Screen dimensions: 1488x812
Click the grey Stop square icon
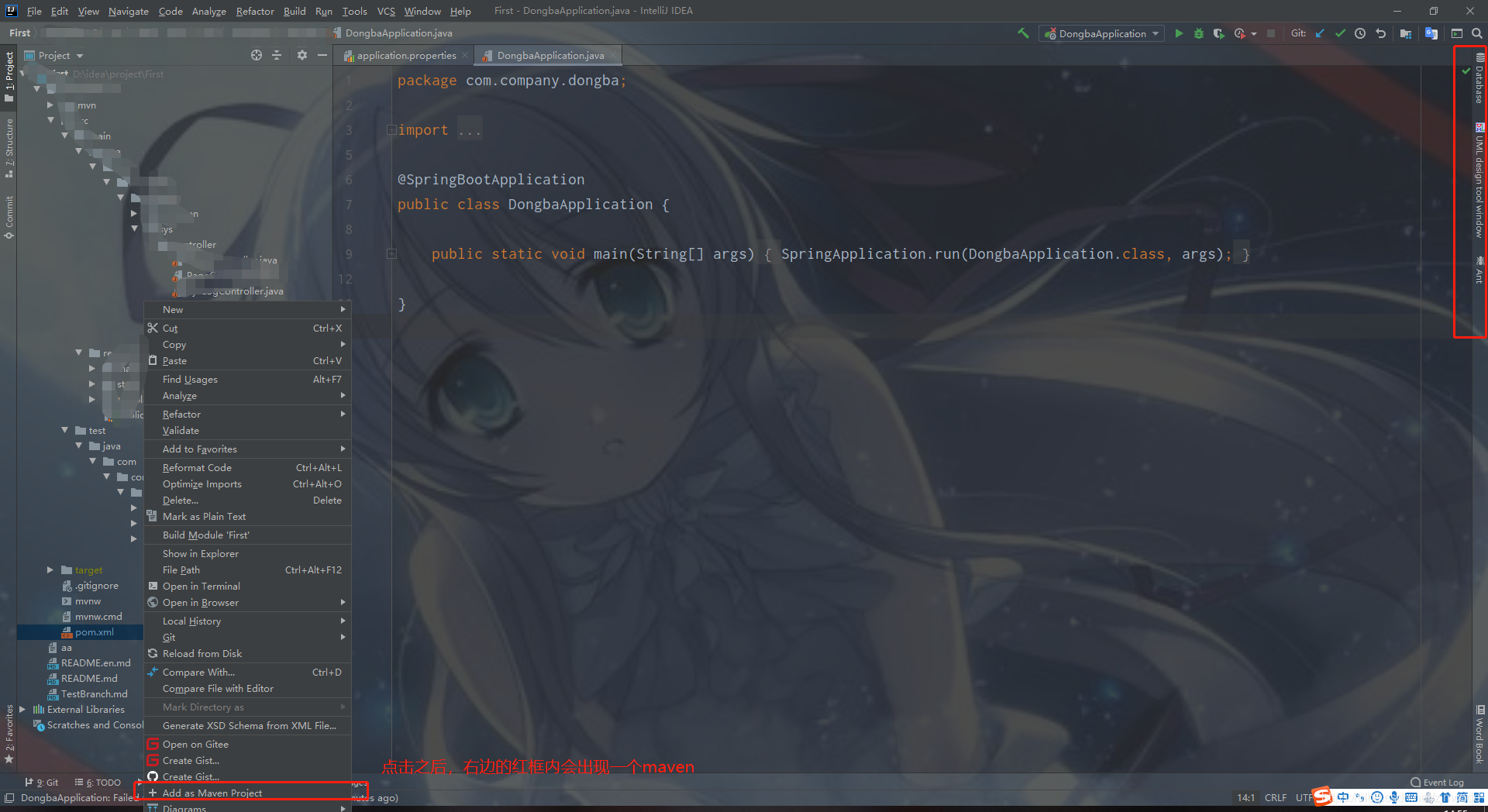tap(1271, 33)
